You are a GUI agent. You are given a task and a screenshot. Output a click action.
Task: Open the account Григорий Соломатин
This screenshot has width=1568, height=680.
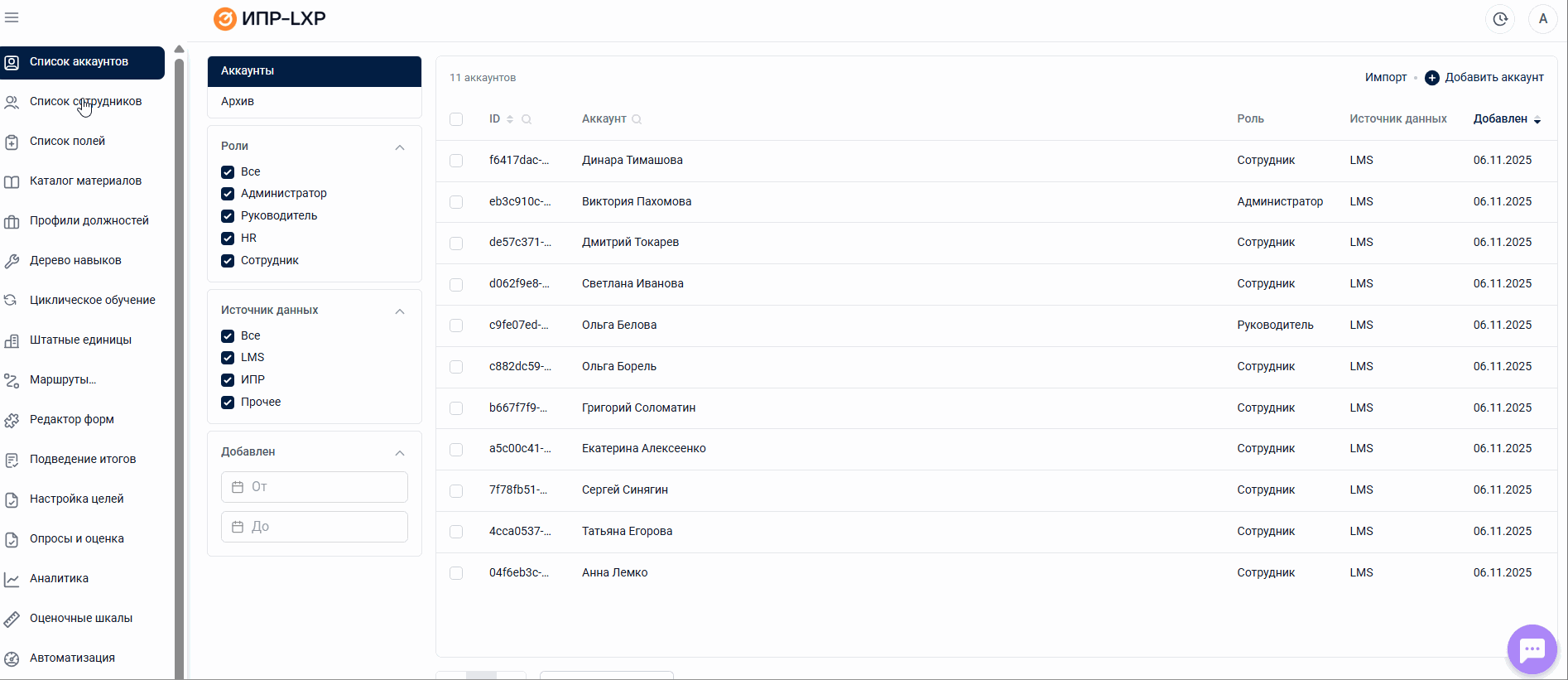638,408
